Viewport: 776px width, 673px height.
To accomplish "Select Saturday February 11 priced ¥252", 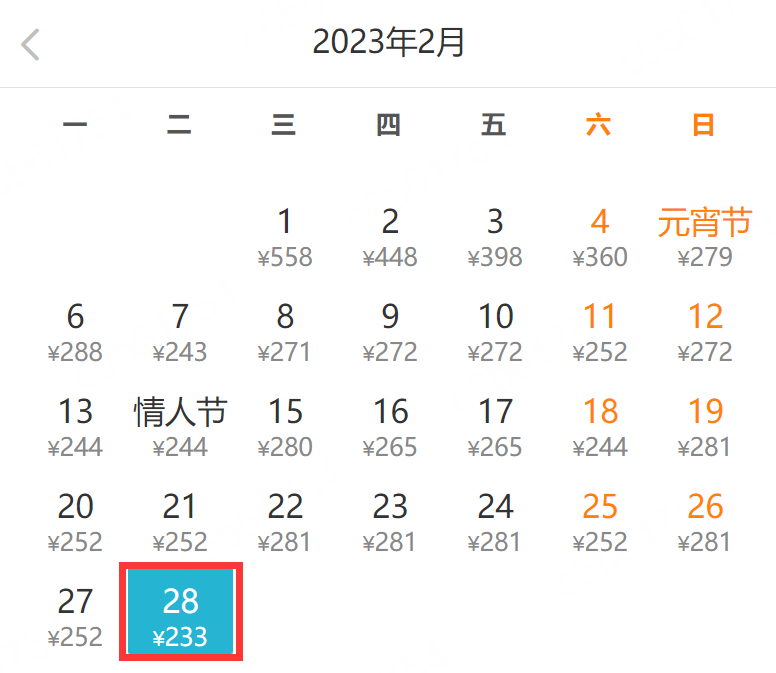I will [x=600, y=333].
